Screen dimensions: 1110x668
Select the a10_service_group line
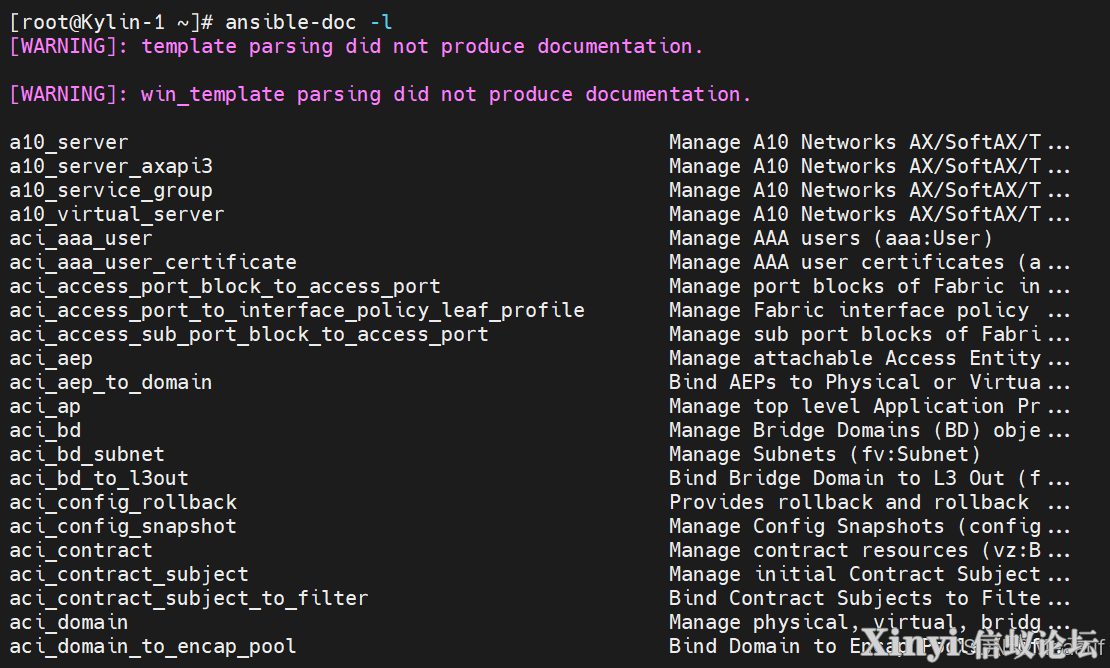coord(111,190)
